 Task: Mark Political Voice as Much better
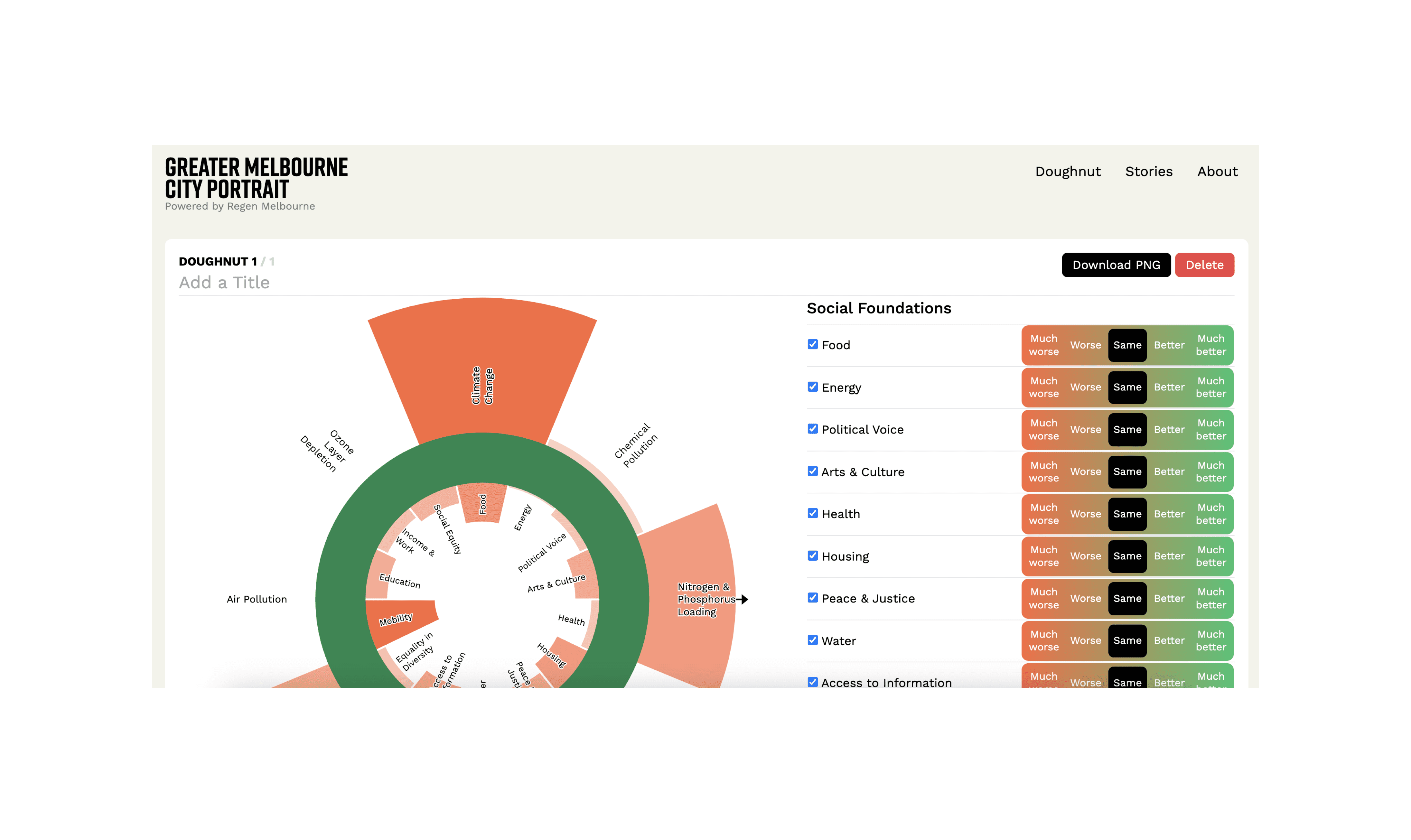click(1211, 430)
